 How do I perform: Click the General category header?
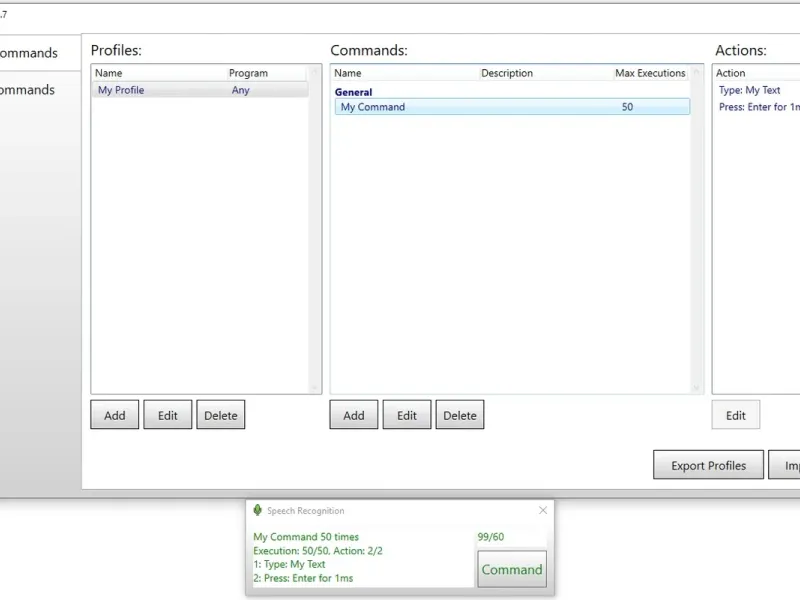(x=353, y=92)
